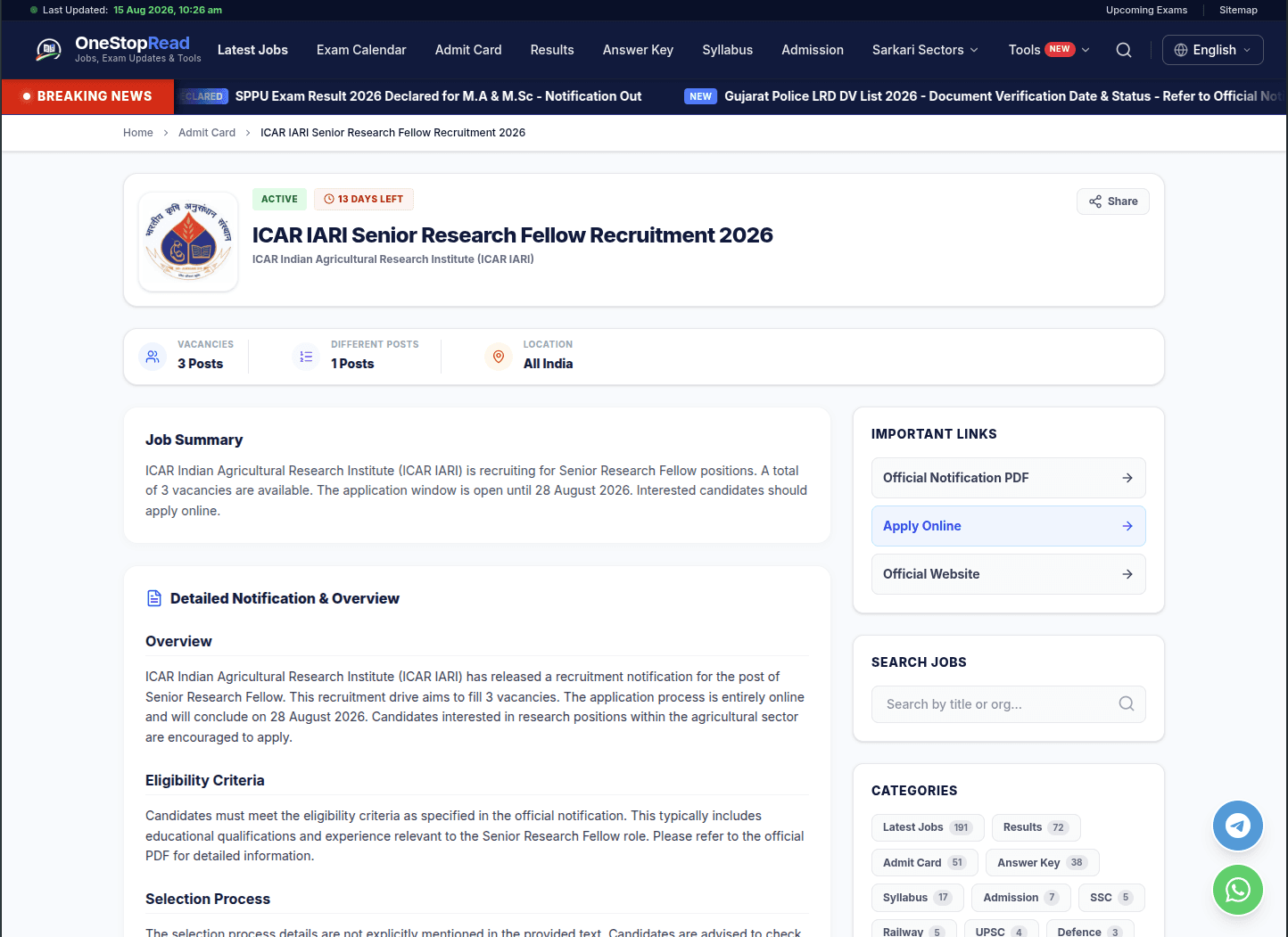The height and width of the screenshot is (937, 1288).
Task: Open the SPPU Exam Result 2026 news item
Action: [438, 96]
